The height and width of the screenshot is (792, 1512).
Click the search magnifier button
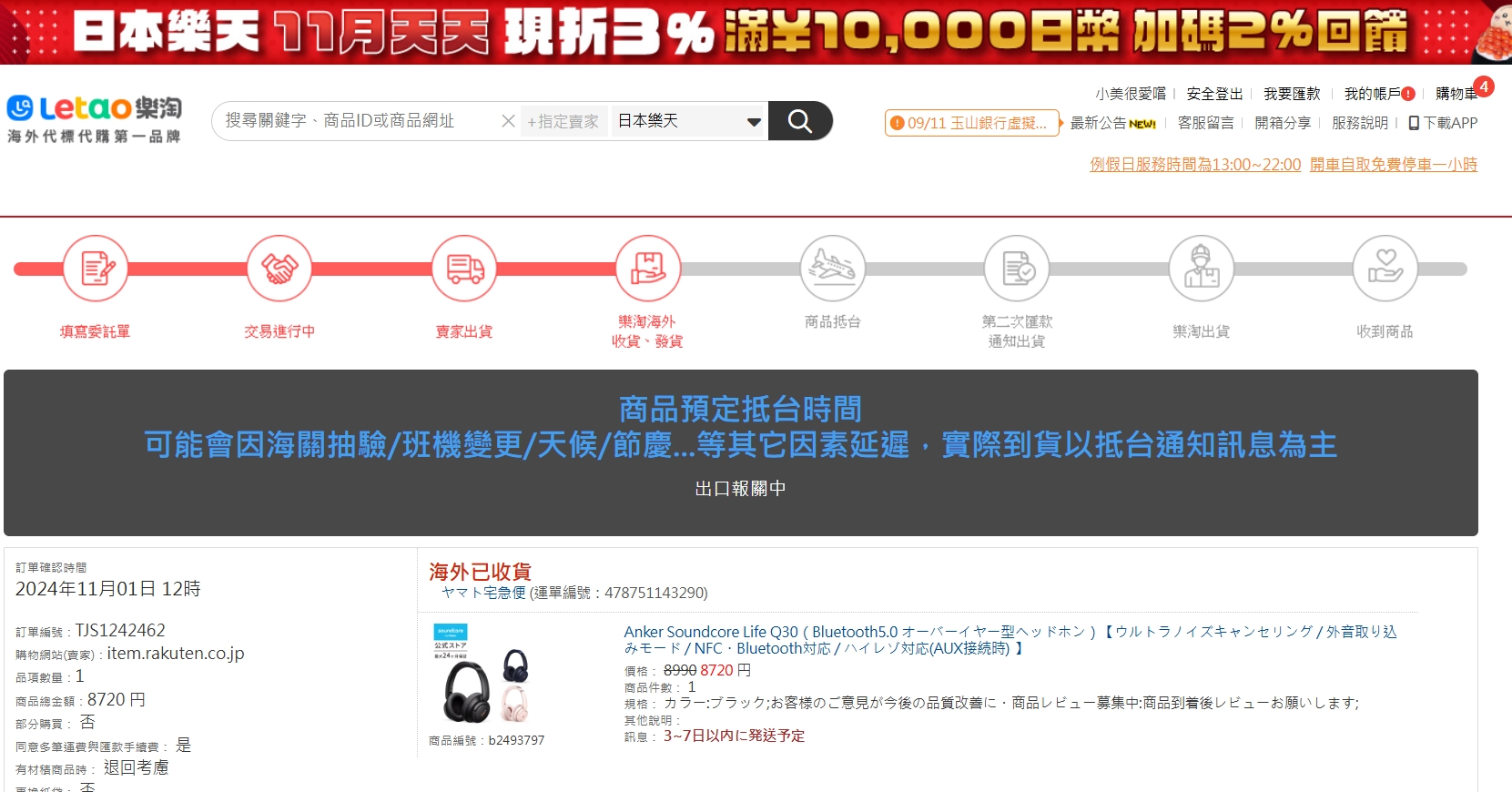(x=800, y=121)
